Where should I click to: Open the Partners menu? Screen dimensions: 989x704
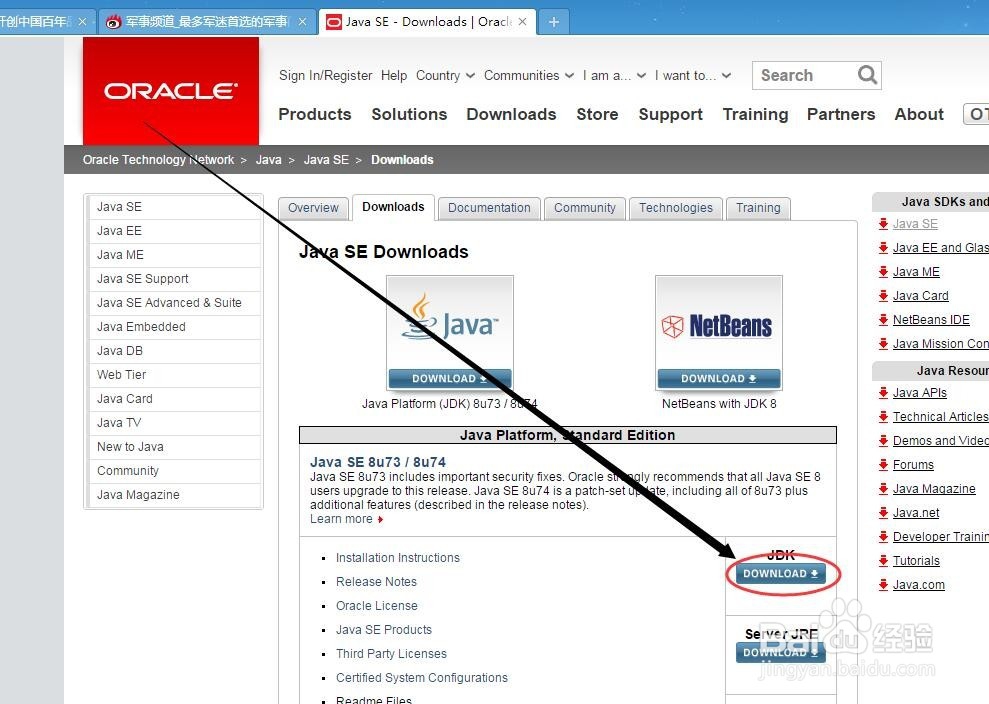point(841,114)
